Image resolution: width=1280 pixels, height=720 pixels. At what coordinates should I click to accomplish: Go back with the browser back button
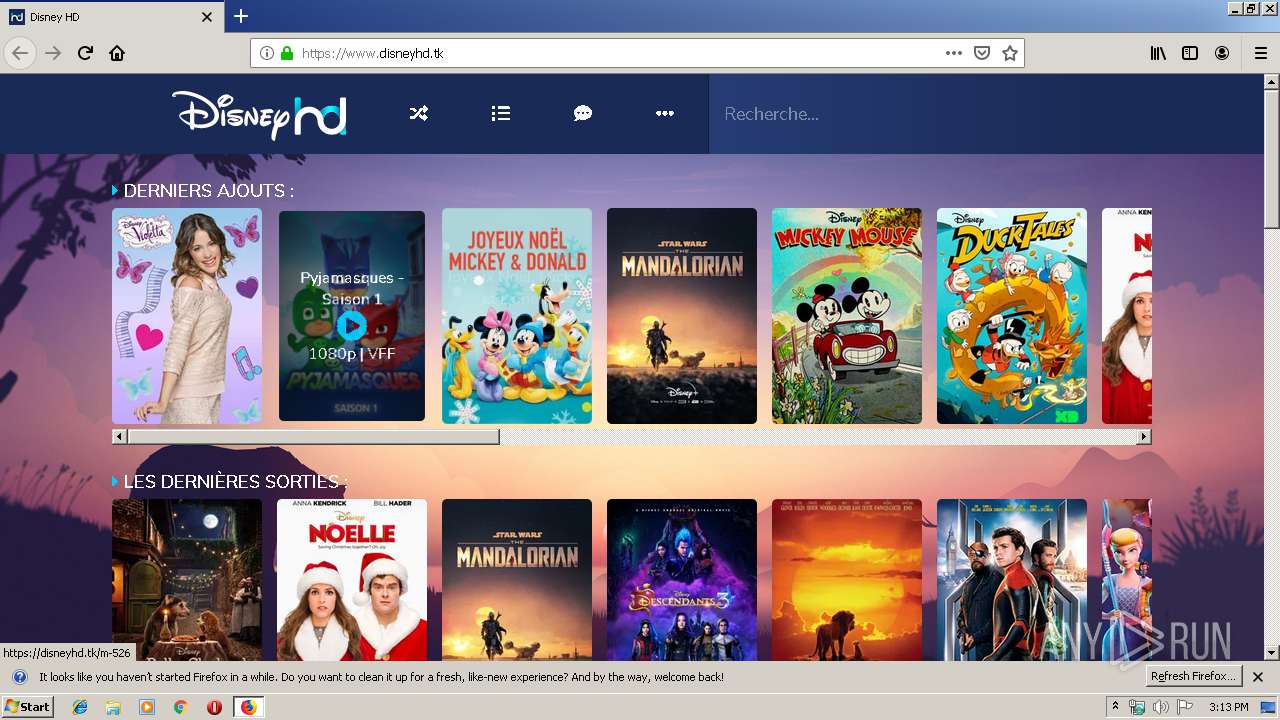21,53
